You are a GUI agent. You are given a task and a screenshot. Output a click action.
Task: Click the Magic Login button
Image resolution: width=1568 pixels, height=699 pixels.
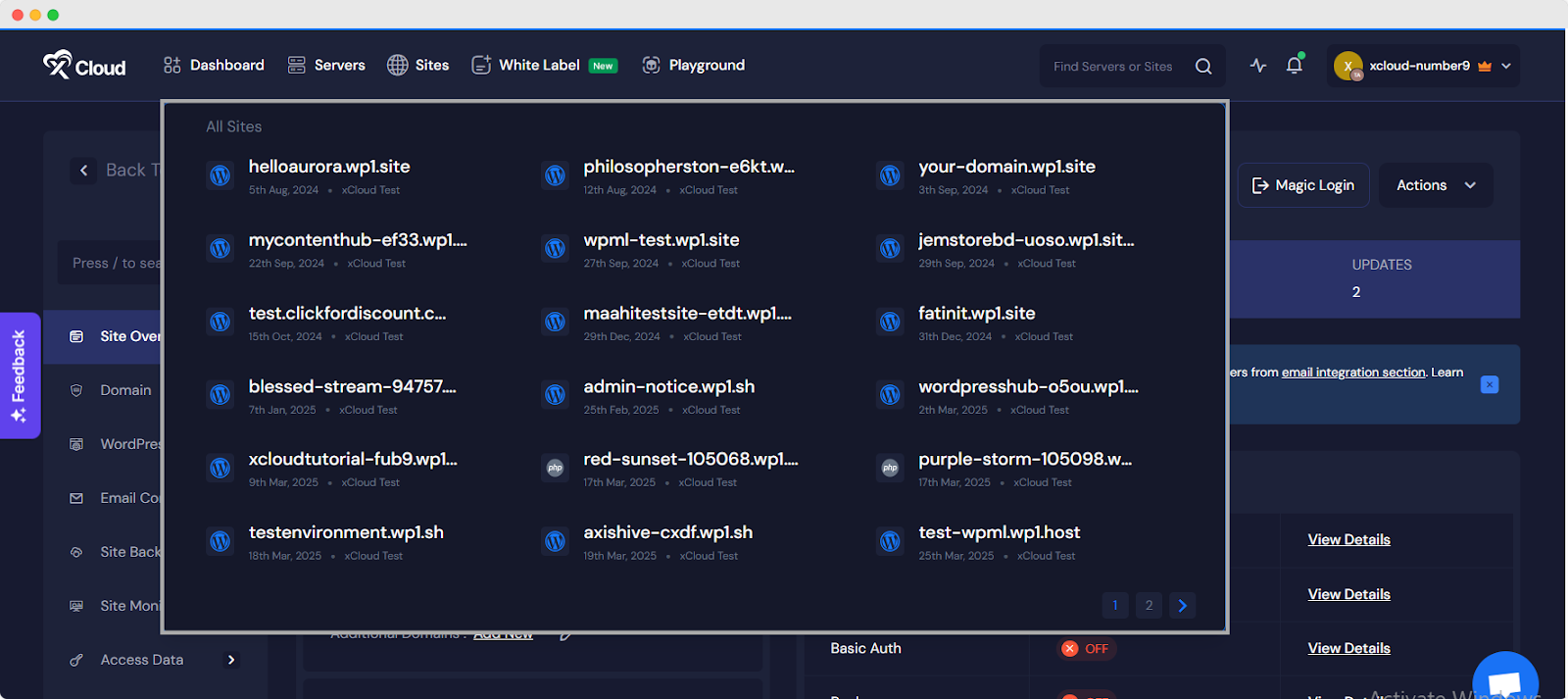point(1302,185)
